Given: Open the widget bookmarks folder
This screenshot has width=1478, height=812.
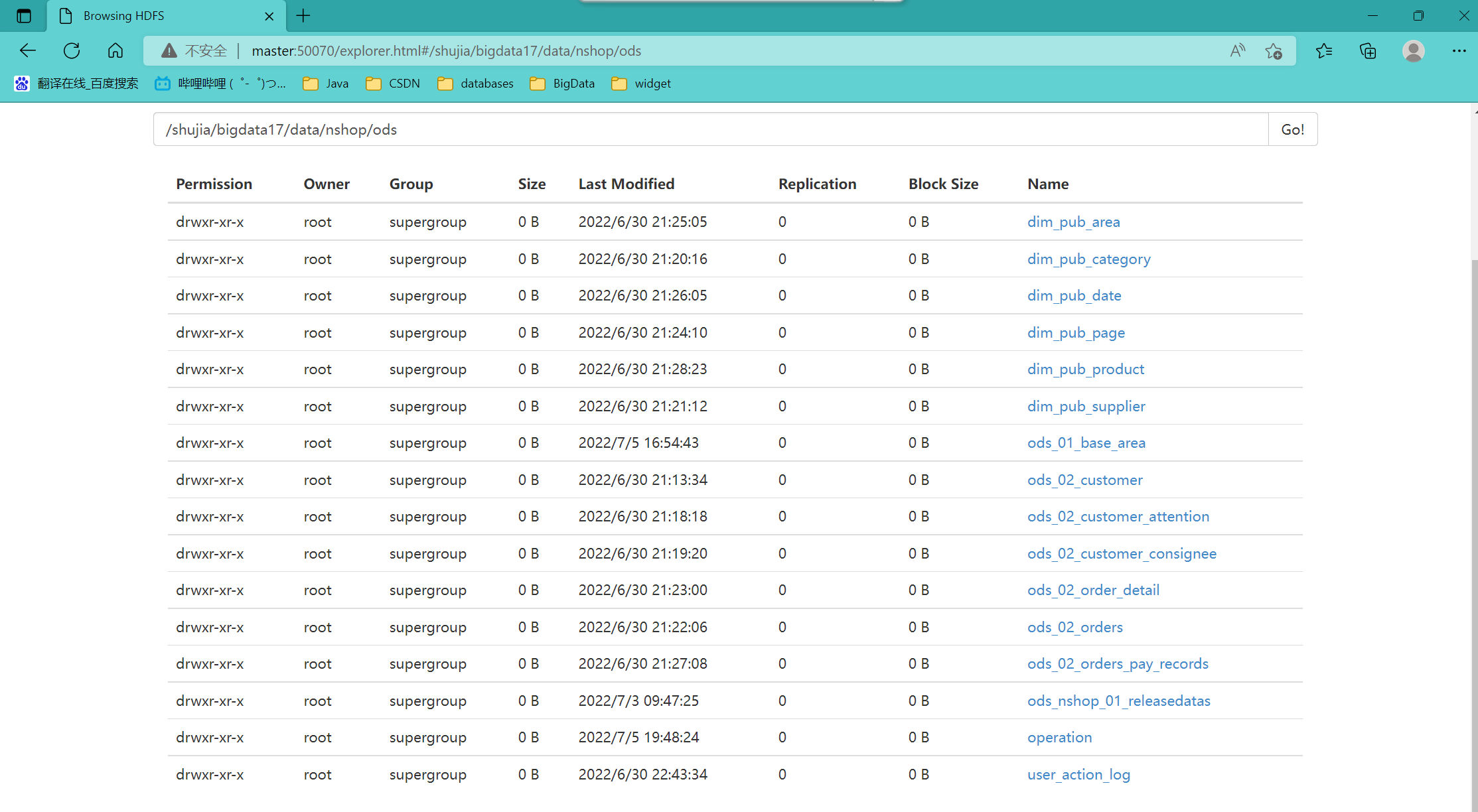Looking at the screenshot, I should tap(641, 84).
